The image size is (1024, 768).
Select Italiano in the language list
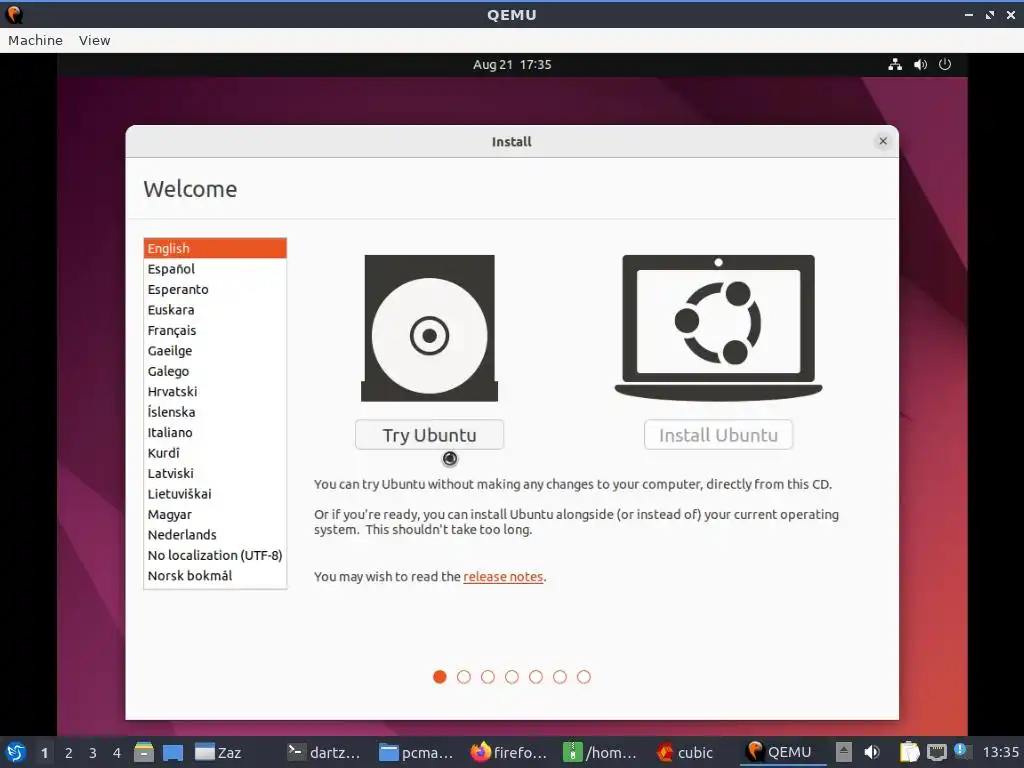215,432
